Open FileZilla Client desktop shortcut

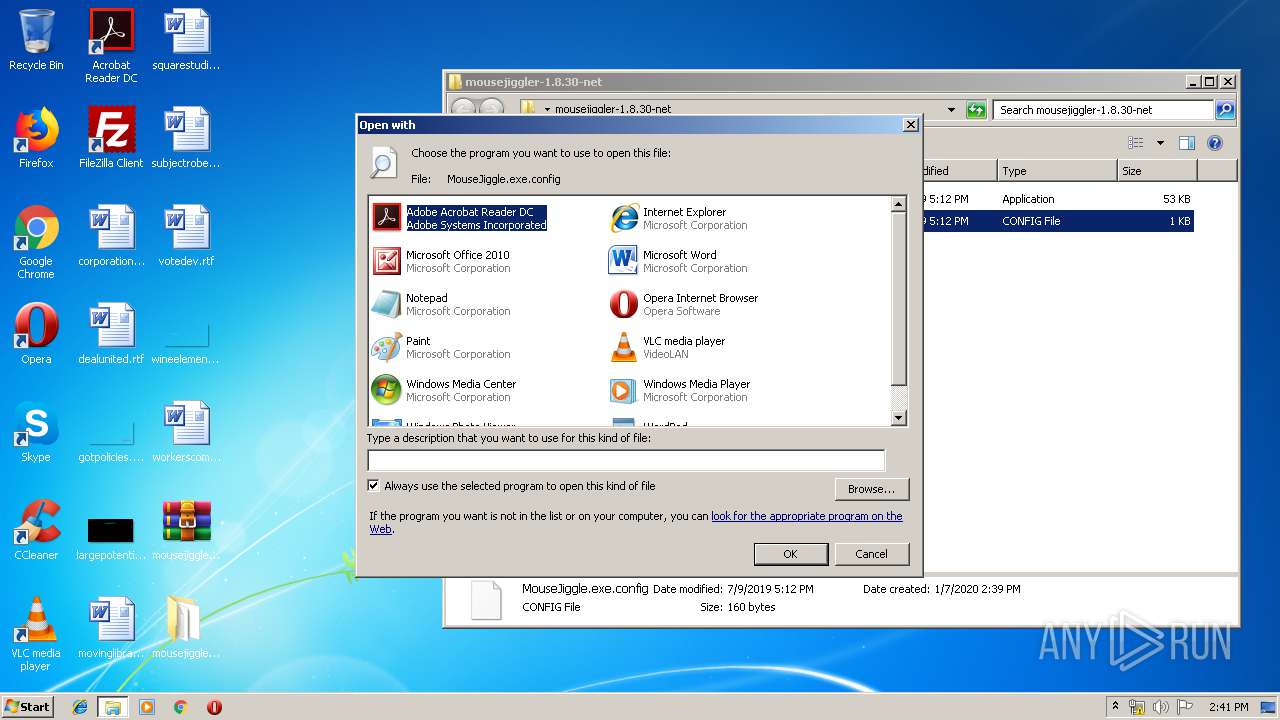coord(111,138)
